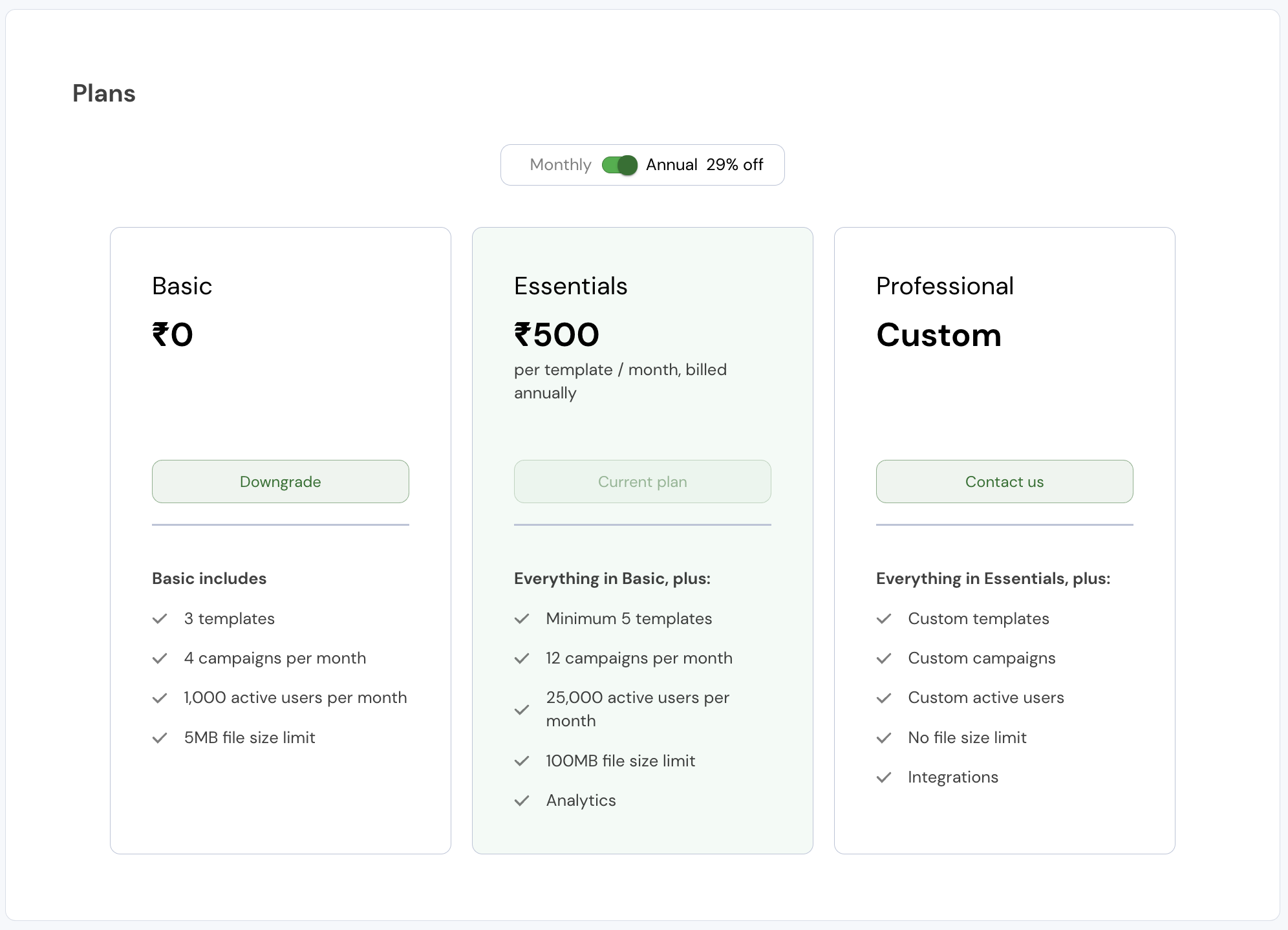This screenshot has height=930, width=1288.
Task: Click the Analytics checkmark icon
Action: (522, 801)
